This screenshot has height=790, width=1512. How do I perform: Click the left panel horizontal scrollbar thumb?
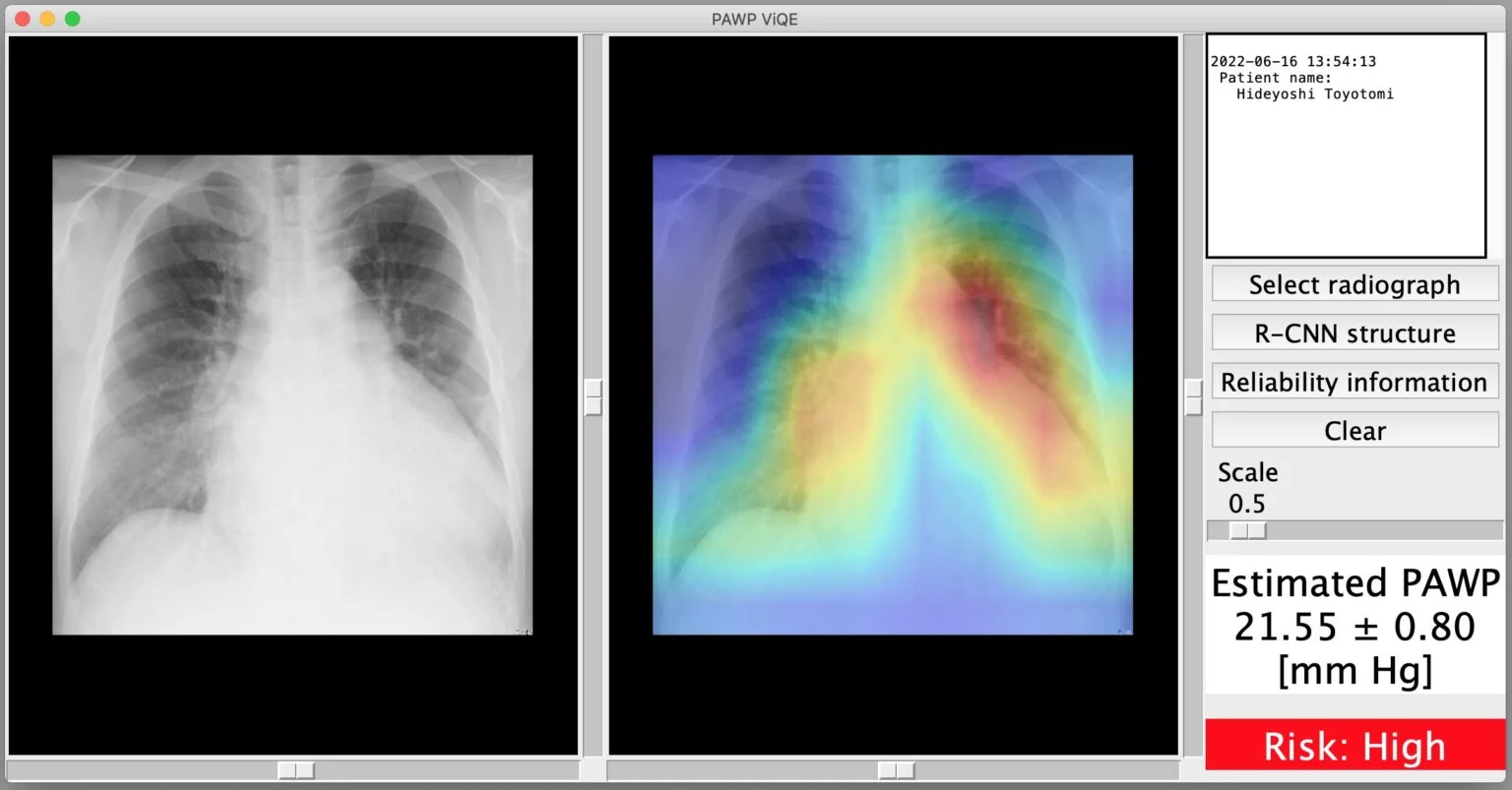pyautogui.click(x=296, y=770)
